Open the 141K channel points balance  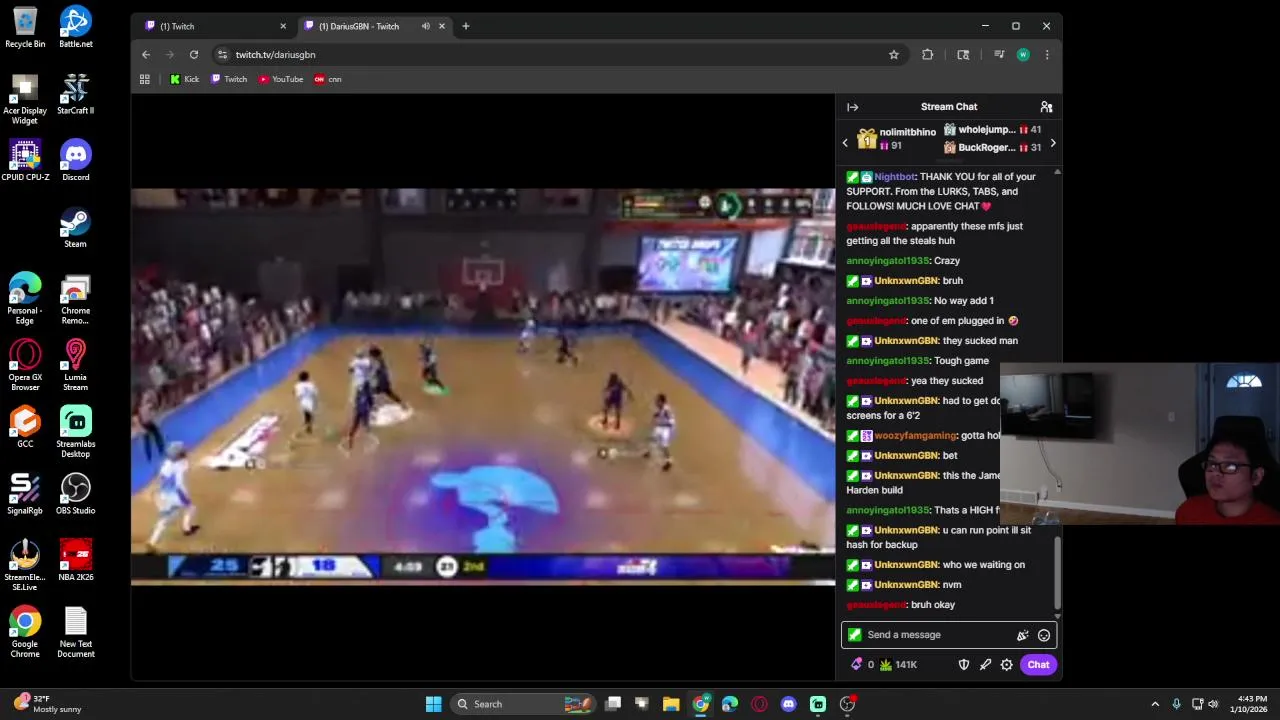(x=898, y=665)
